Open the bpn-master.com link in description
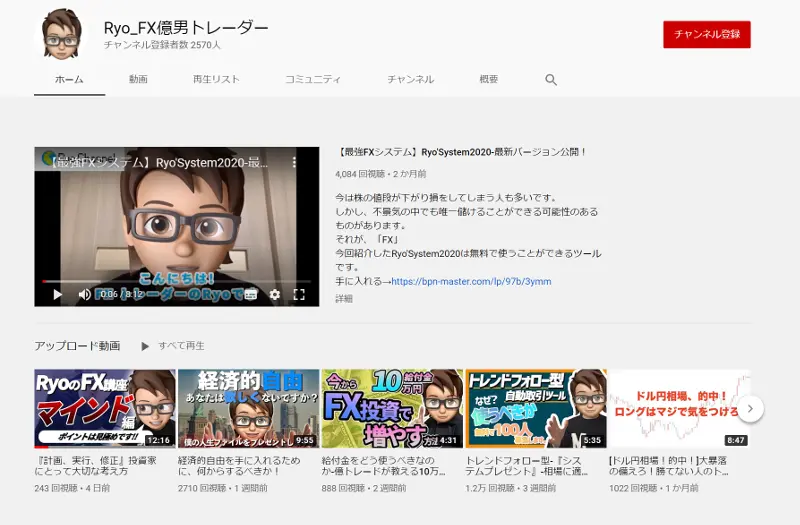Image resolution: width=800 pixels, height=525 pixels. [x=471, y=282]
